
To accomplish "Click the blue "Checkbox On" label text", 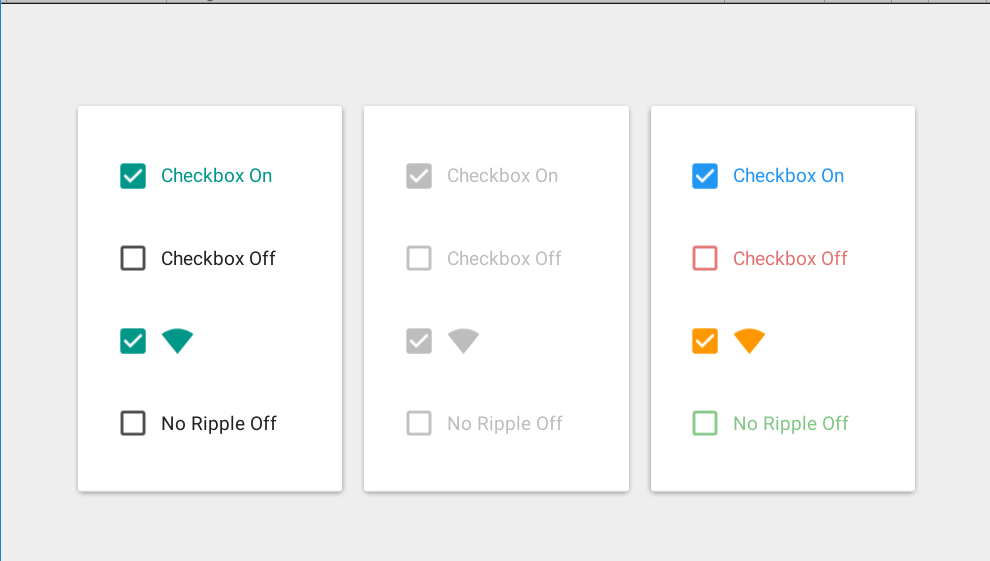I will [788, 176].
